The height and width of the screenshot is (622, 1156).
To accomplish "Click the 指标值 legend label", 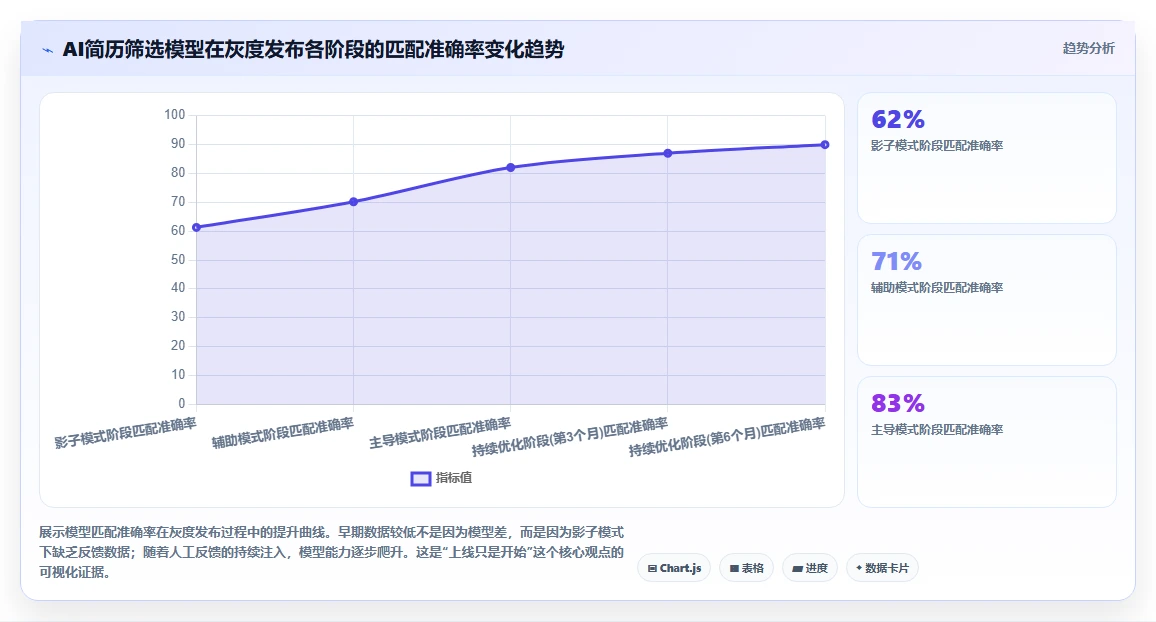I will (453, 478).
